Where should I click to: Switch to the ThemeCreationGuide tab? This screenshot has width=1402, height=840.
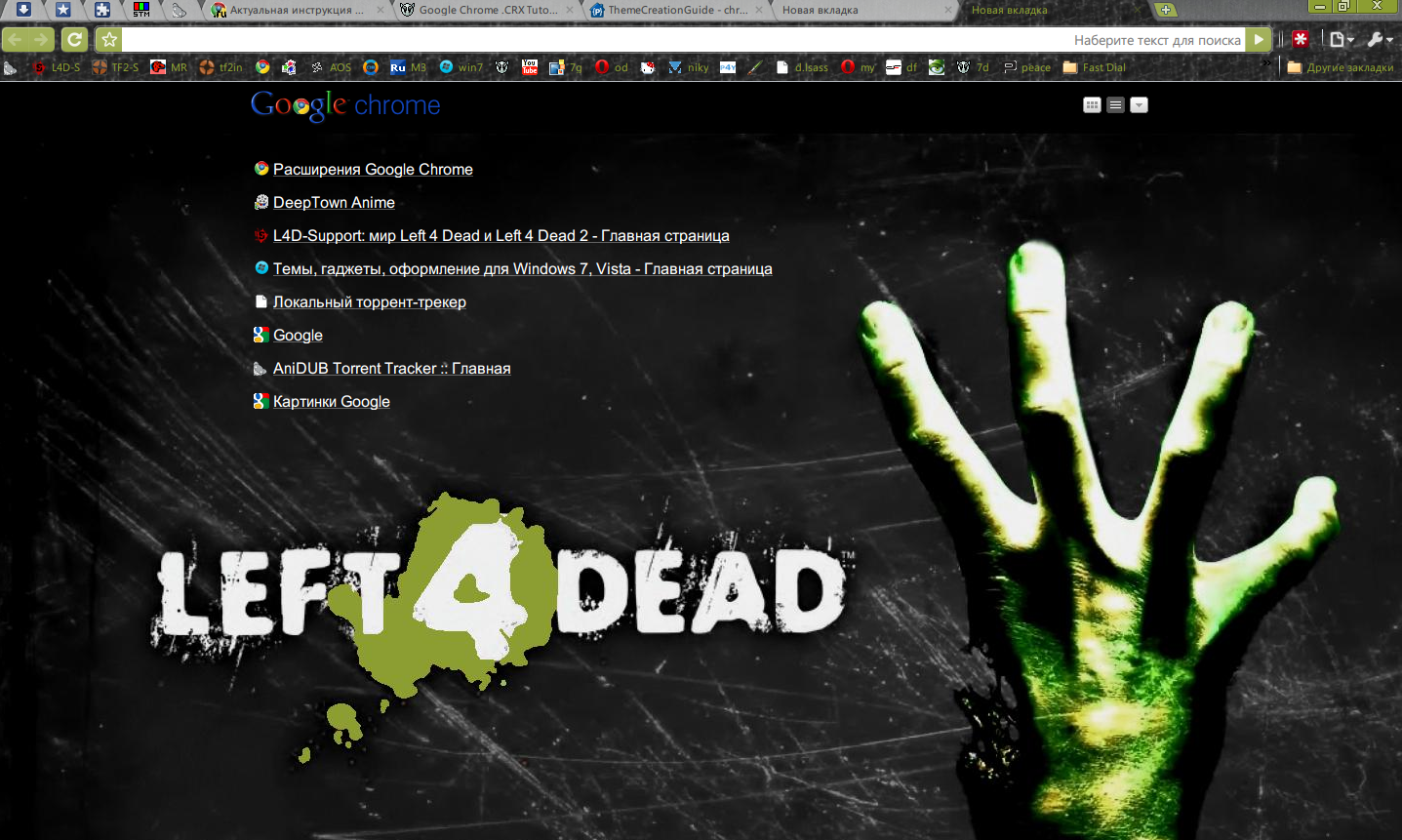(x=676, y=10)
